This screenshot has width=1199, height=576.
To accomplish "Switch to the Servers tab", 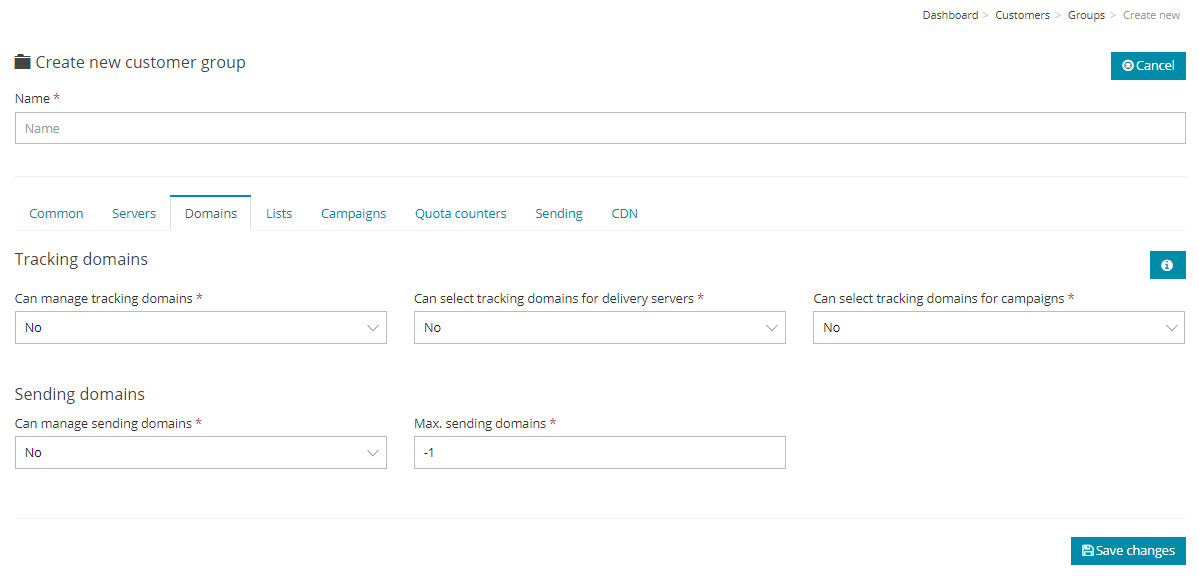I will tap(134, 214).
